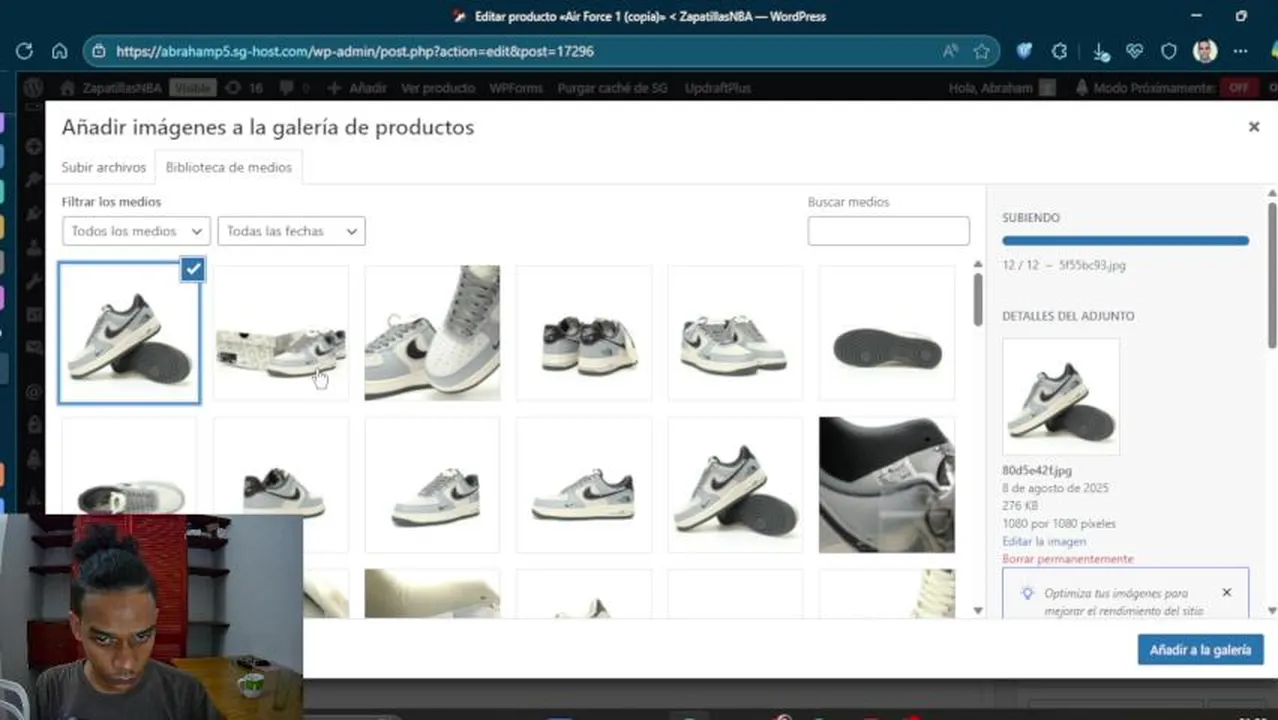
Task: Click the WordPress logo in admin bar
Action: tap(33, 88)
